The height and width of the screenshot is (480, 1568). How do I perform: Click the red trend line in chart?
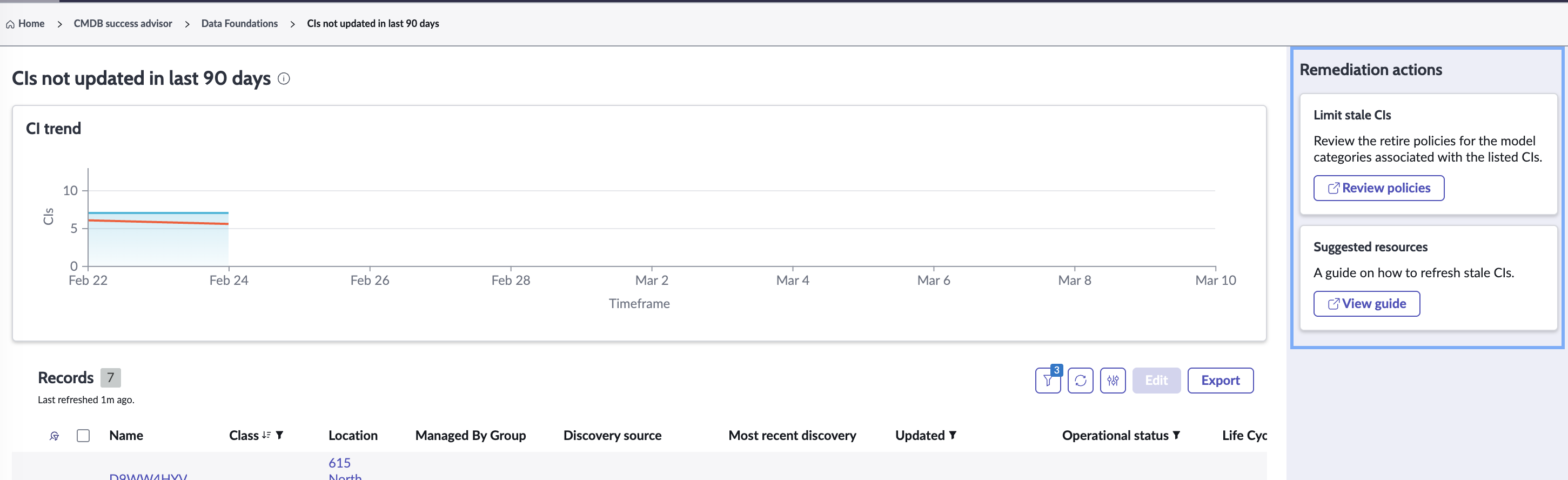158,222
